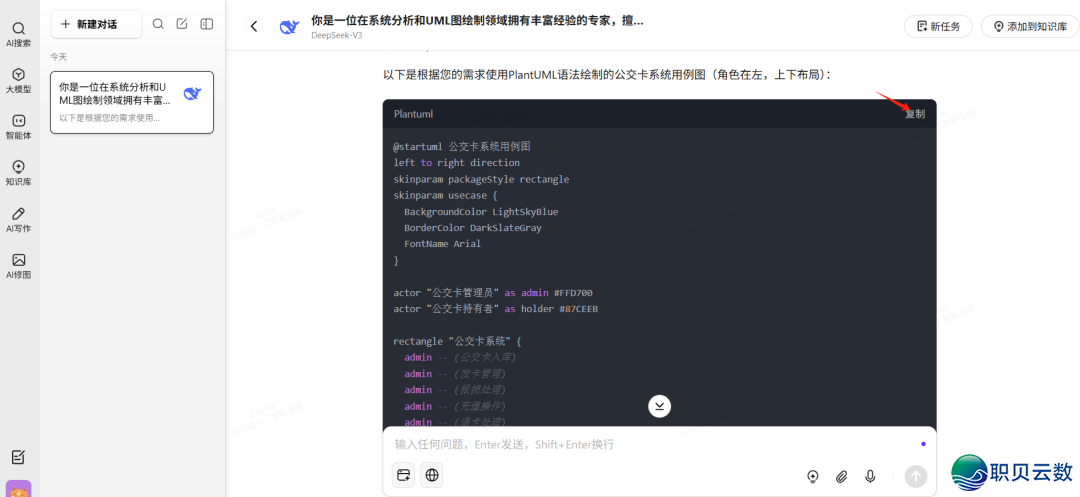The image size is (1080, 497).
Task: Open the AI修图 tool
Action: [19, 265]
